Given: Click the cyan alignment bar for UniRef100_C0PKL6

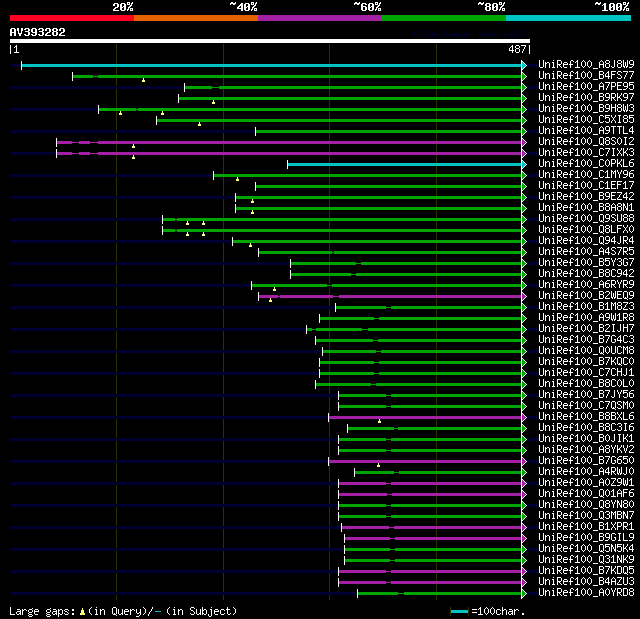Looking at the screenshot, I should (404, 164).
